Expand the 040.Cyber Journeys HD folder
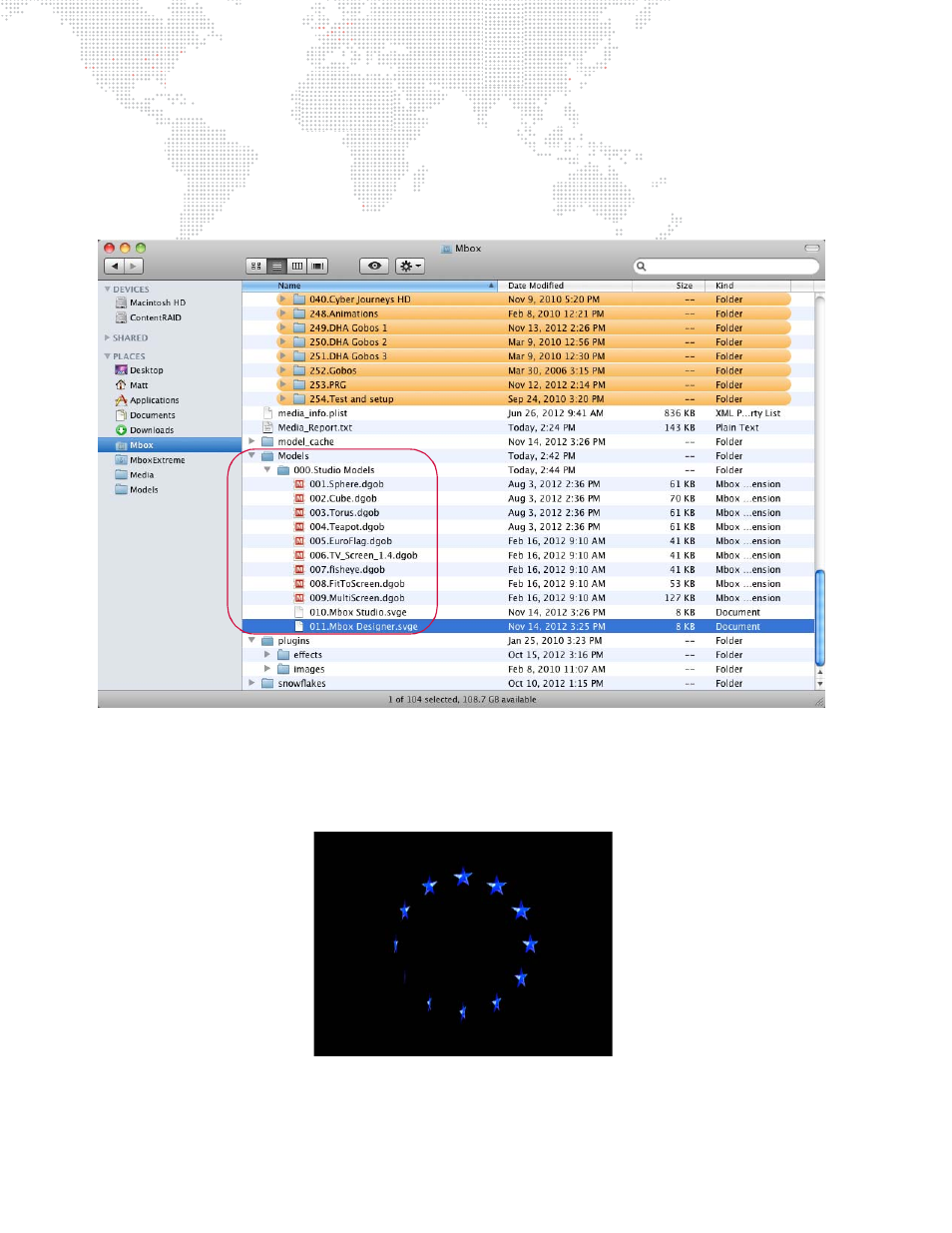Viewport: 952px width, 1233px height. [x=283, y=300]
